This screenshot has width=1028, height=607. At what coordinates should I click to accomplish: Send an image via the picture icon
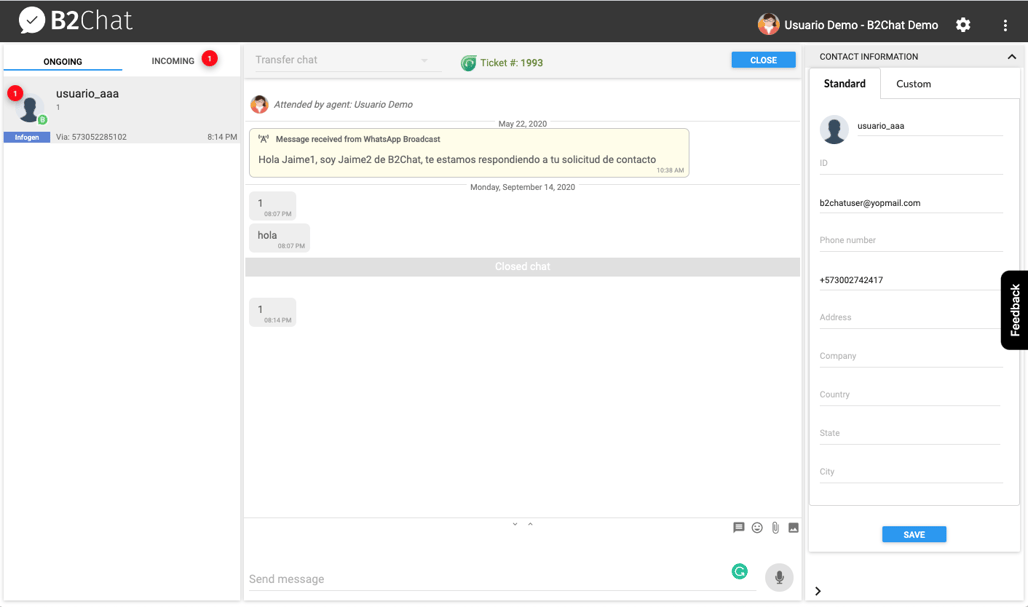(793, 527)
